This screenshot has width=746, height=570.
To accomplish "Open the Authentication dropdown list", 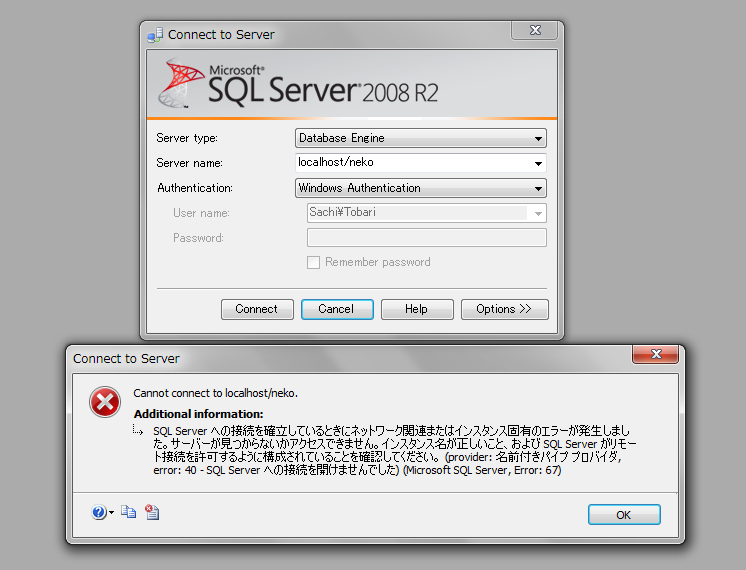I will [421, 188].
